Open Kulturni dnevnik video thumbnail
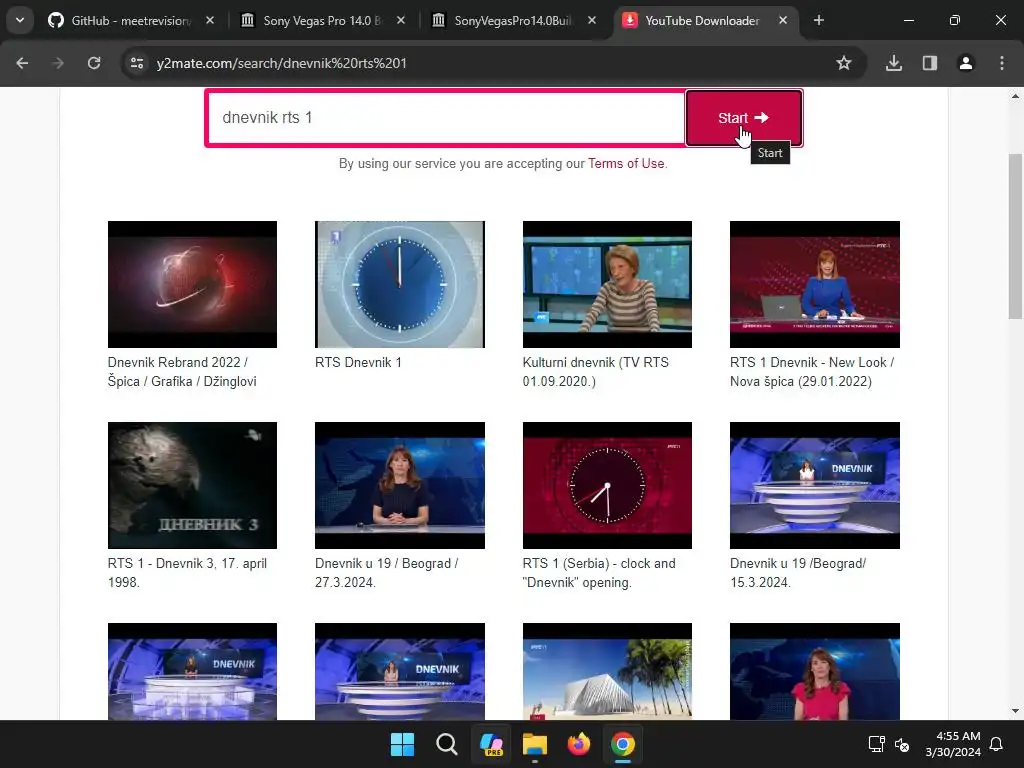 [x=607, y=284]
